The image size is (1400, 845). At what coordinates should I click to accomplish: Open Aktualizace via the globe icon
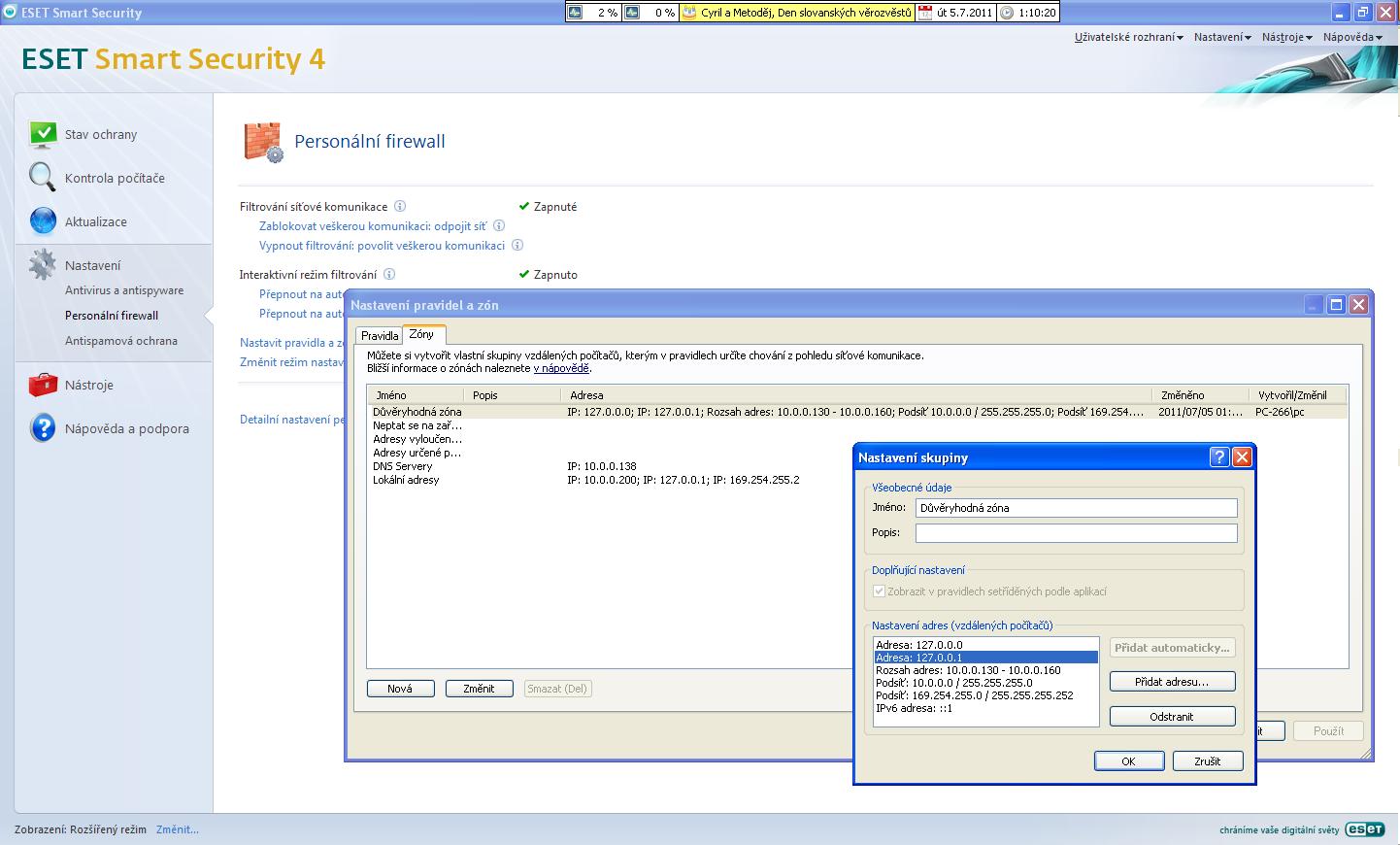pos(43,221)
